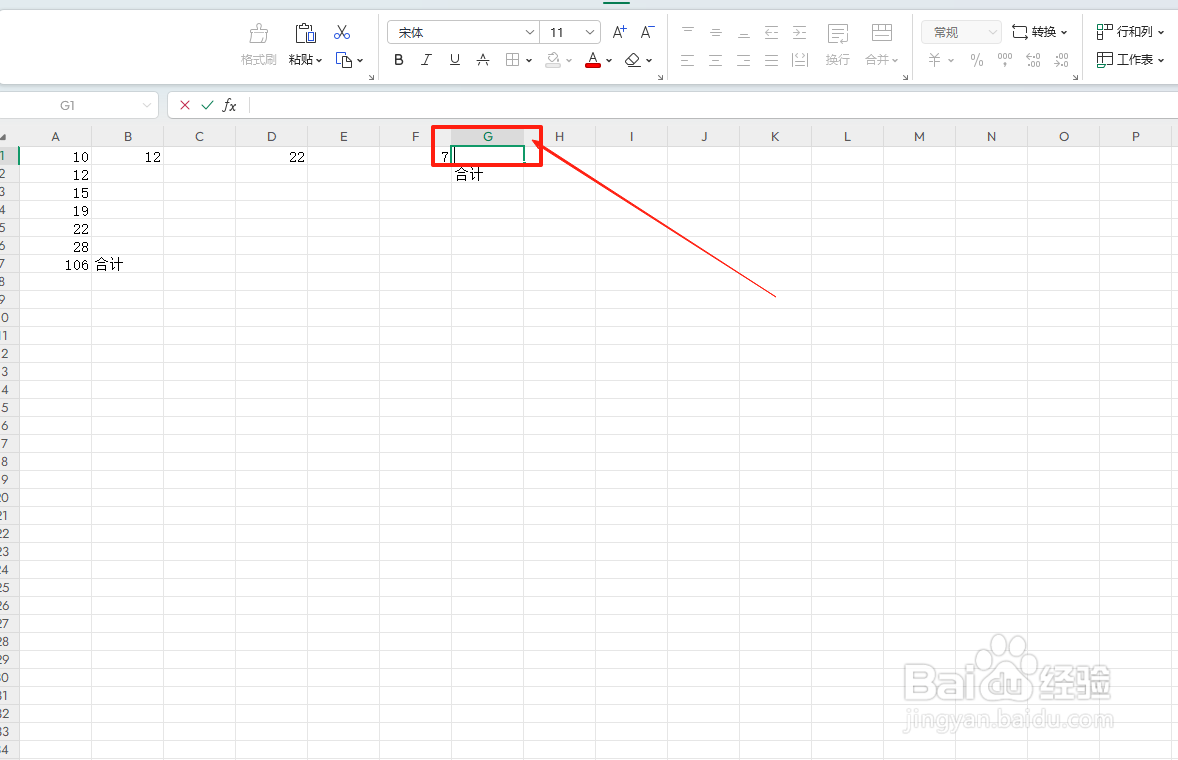Click the Currency ¥ format icon
This screenshot has height=760, width=1178.
pos(935,60)
